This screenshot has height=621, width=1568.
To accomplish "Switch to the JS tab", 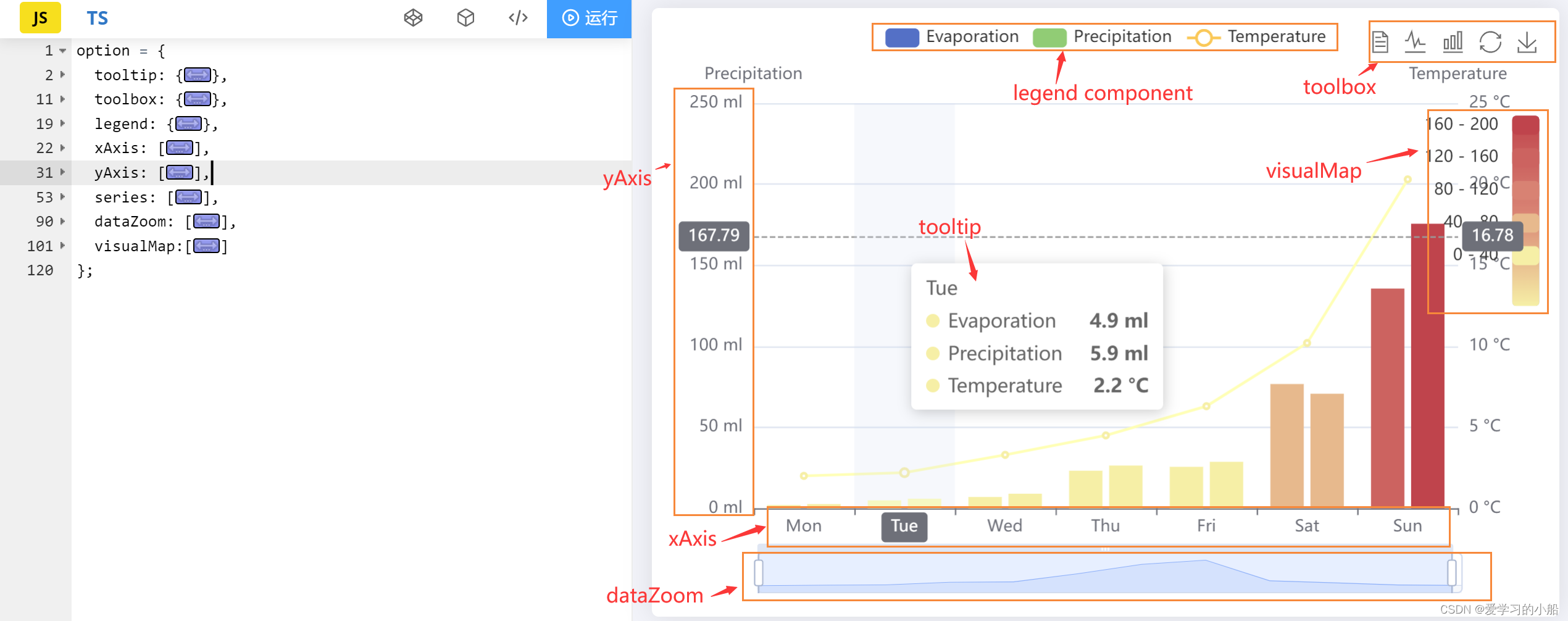I will (40, 18).
